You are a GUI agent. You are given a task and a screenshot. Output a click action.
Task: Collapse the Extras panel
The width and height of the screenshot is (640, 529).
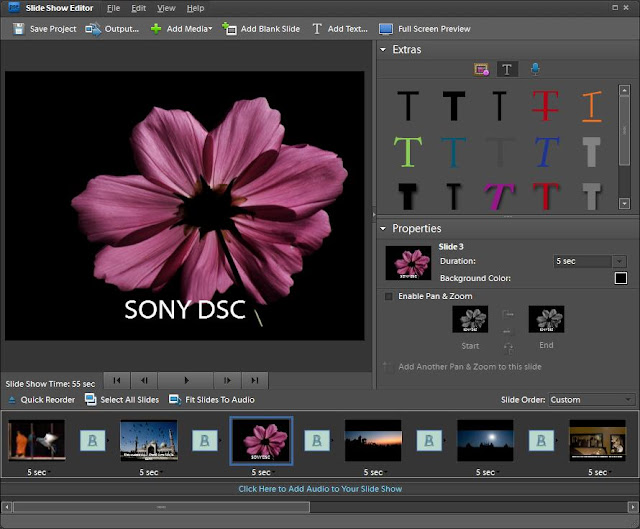[383, 50]
